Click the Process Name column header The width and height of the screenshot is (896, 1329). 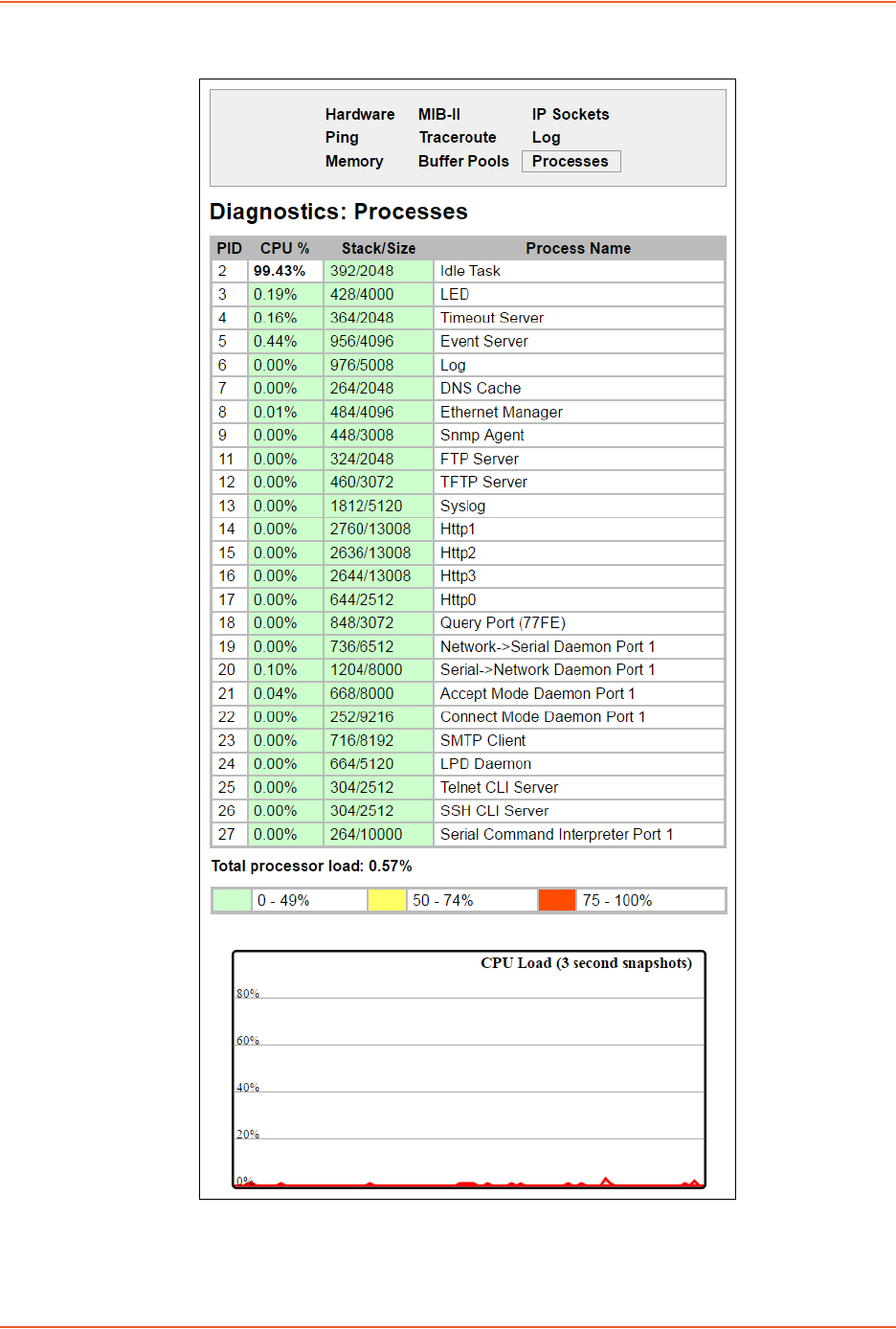pos(577,249)
